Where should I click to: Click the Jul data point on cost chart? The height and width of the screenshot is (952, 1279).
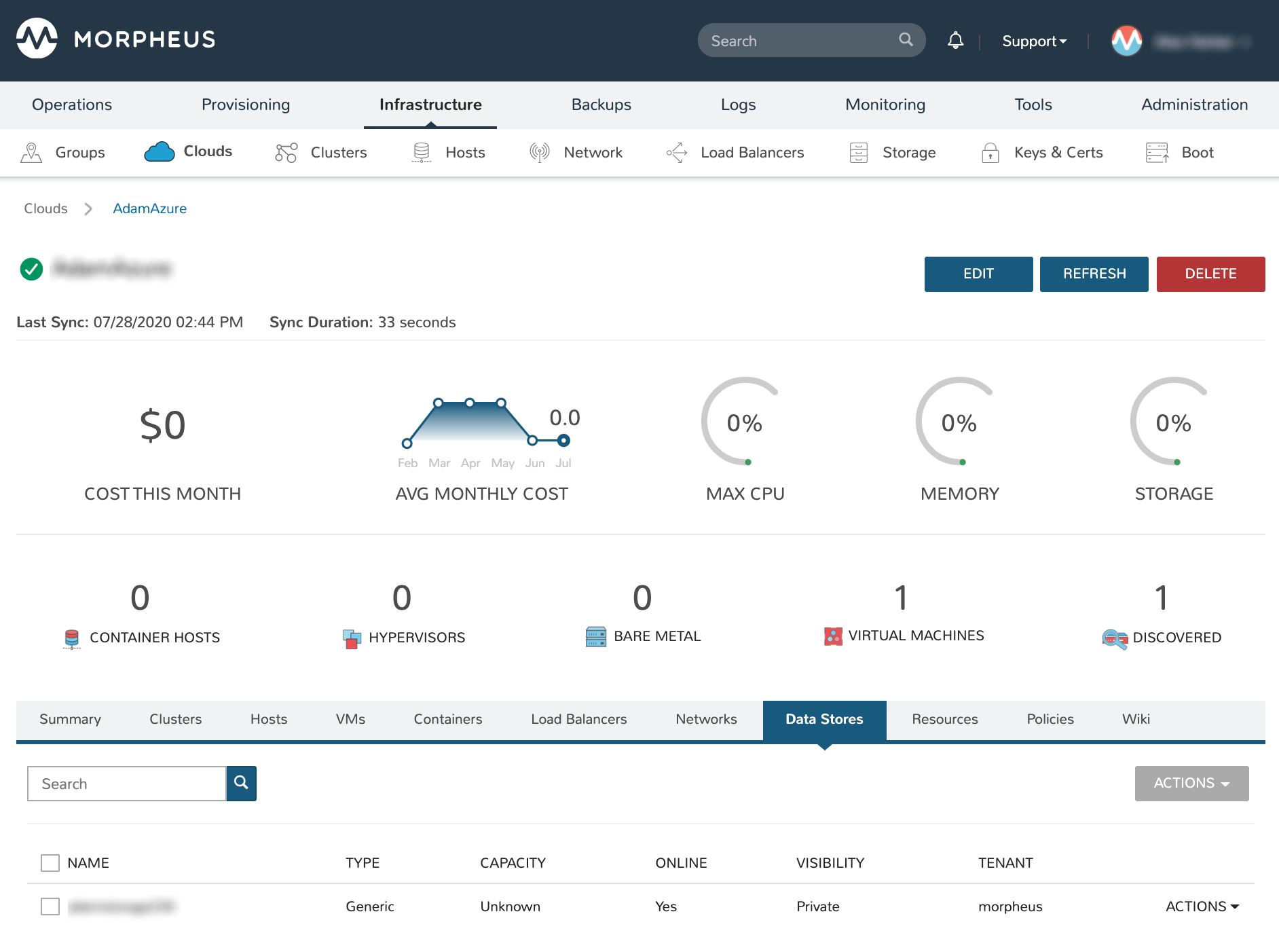563,441
